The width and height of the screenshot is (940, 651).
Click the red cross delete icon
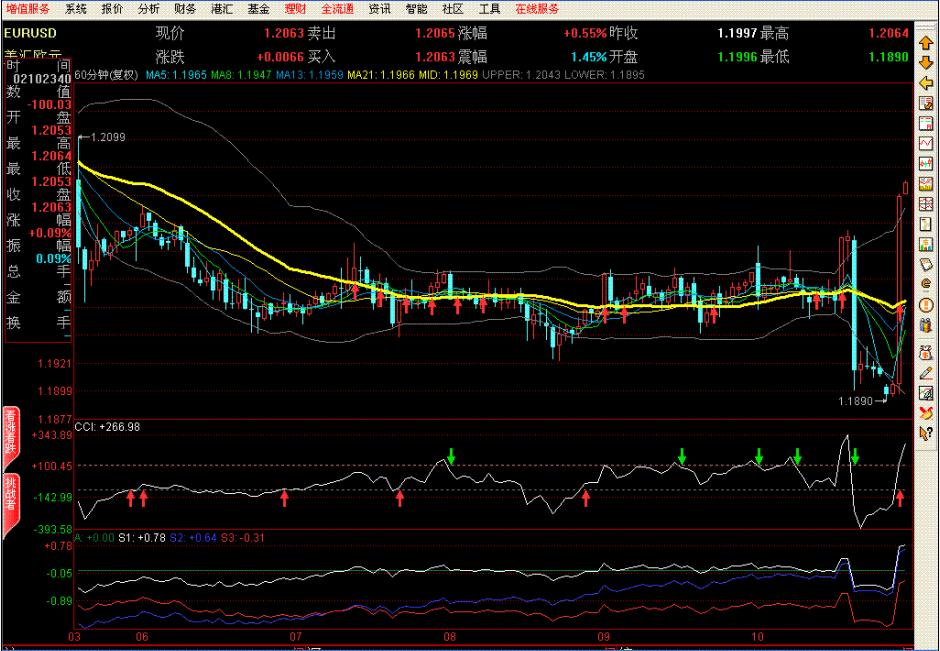coord(926,413)
